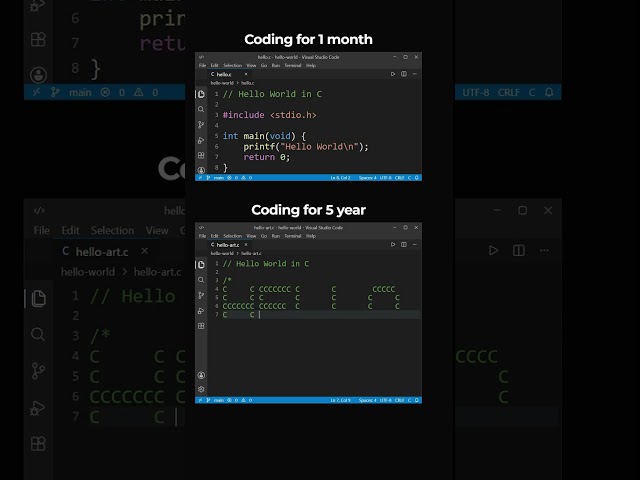Open Manage gear in the hello-art.c window
Image resolution: width=640 pixels, height=480 pixels.
click(x=201, y=389)
